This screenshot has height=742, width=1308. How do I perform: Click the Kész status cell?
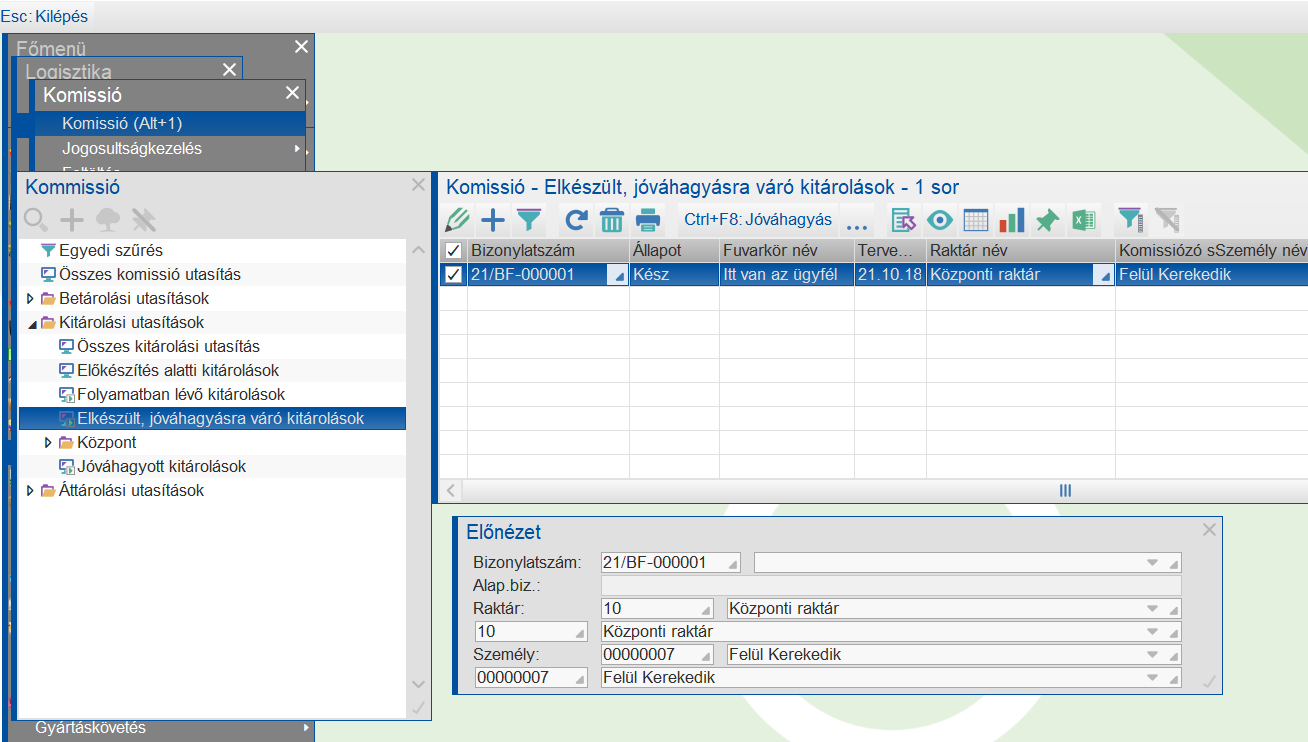(673, 274)
